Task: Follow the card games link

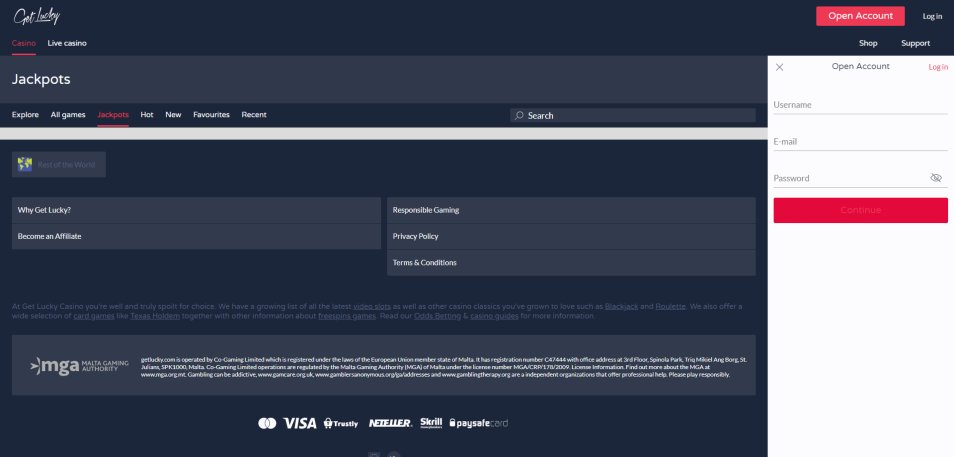Action: (x=94, y=316)
